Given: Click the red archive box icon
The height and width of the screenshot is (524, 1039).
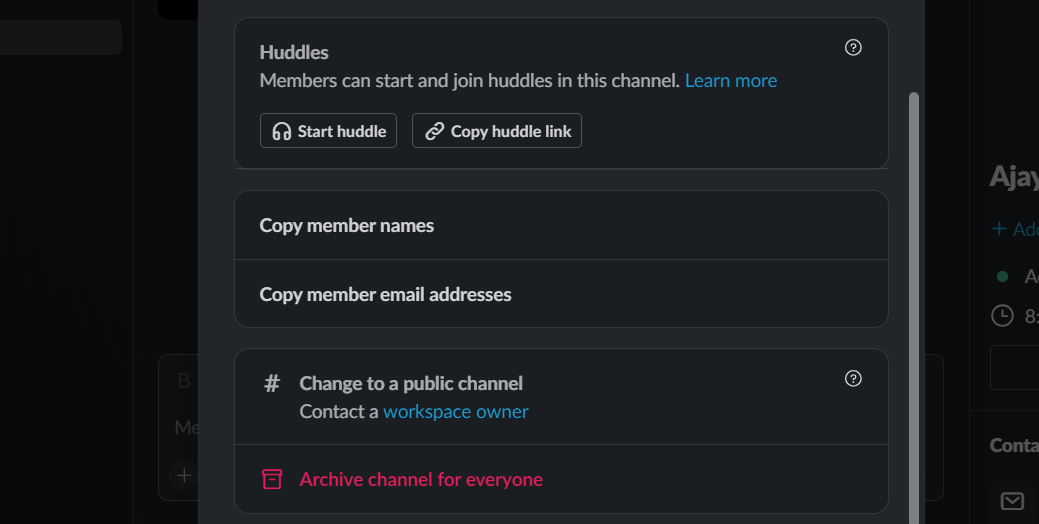Looking at the screenshot, I should click(272, 479).
